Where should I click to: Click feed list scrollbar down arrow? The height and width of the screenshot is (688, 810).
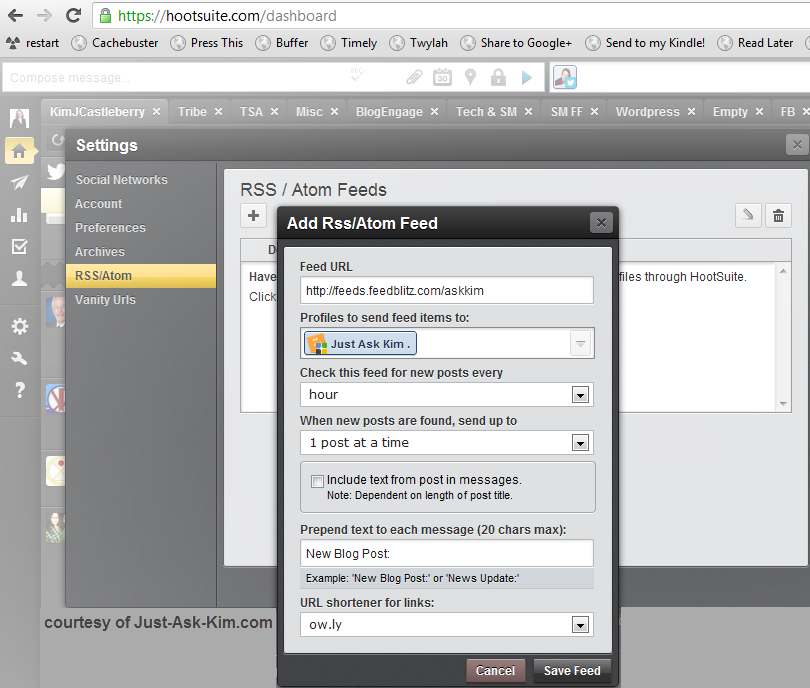coord(783,403)
